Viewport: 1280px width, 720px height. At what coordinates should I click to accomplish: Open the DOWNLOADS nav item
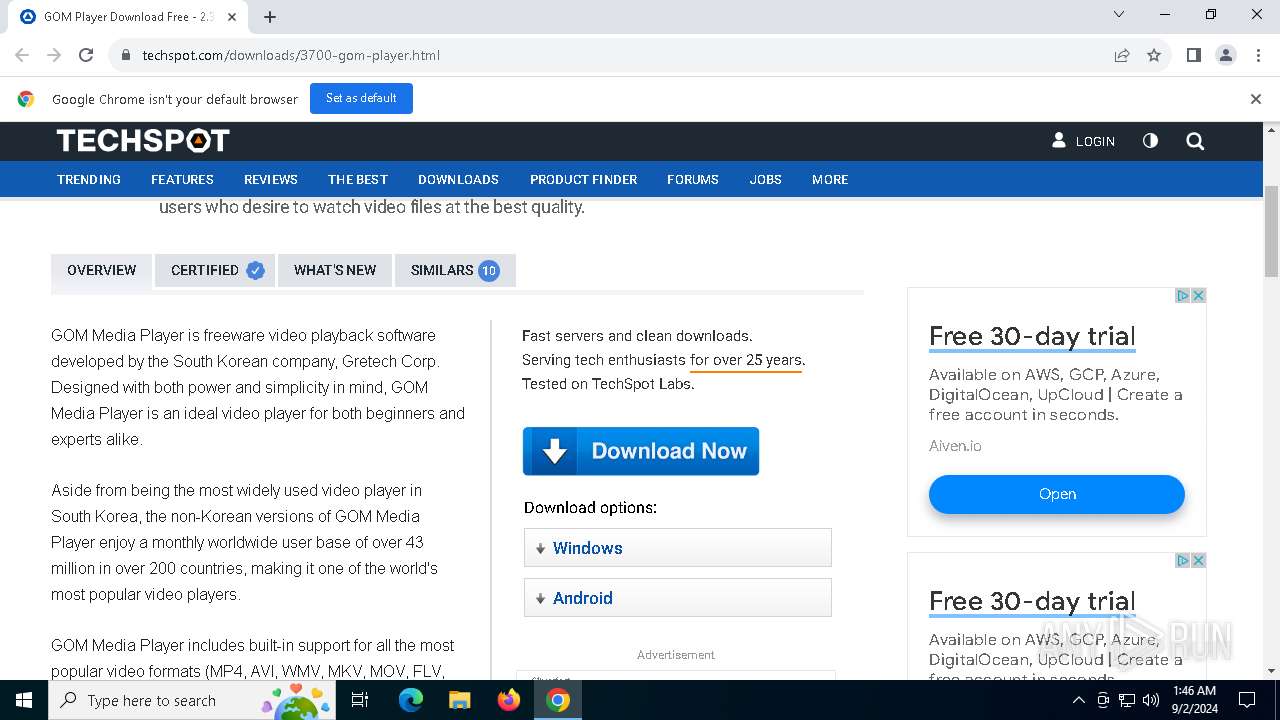click(458, 179)
